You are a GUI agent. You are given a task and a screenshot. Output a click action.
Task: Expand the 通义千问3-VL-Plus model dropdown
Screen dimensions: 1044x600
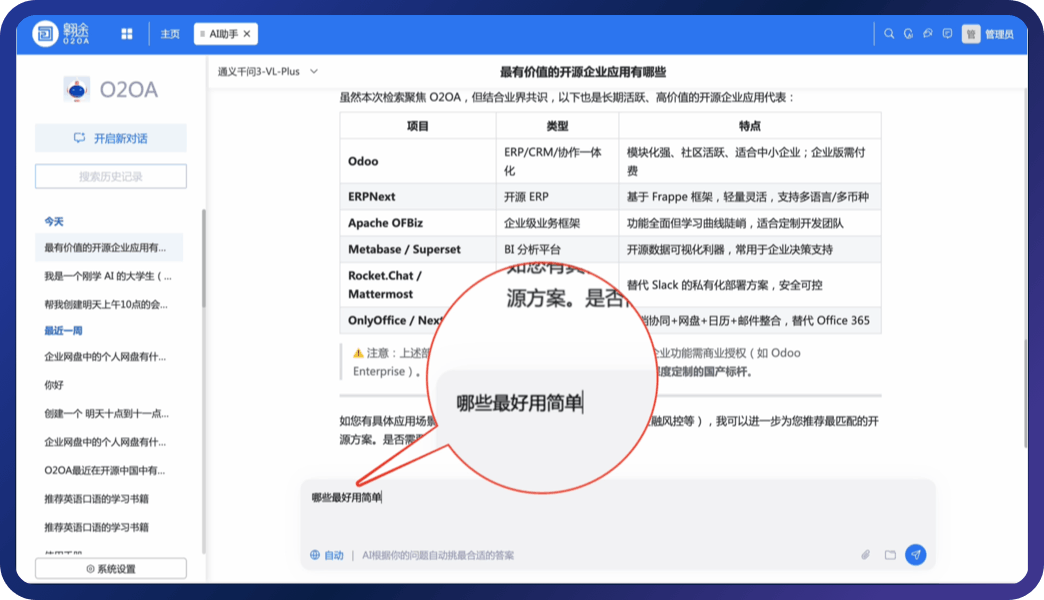click(268, 72)
